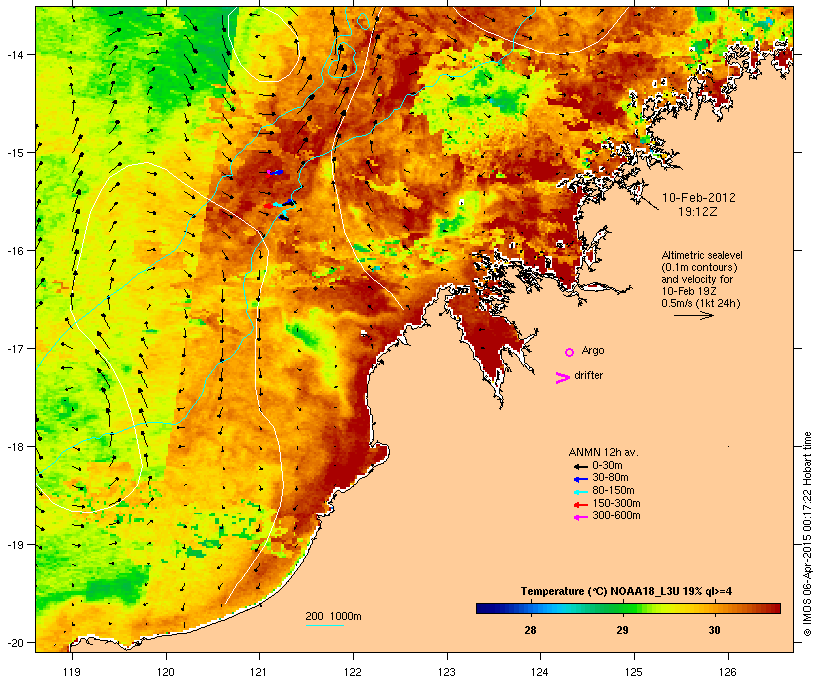
Task: Click the magenta 300-600m legend arrow
Action: tap(581, 517)
